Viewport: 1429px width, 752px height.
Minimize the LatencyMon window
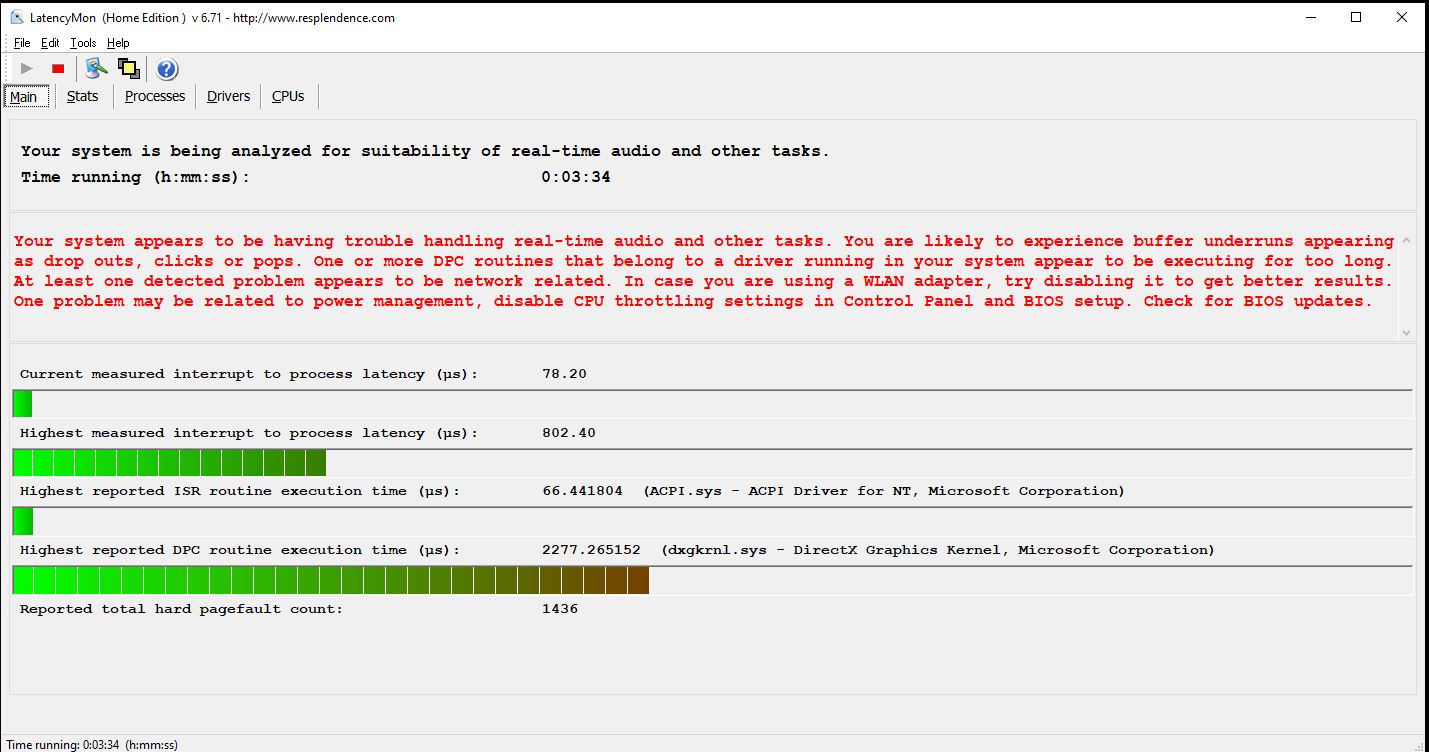coord(1310,17)
